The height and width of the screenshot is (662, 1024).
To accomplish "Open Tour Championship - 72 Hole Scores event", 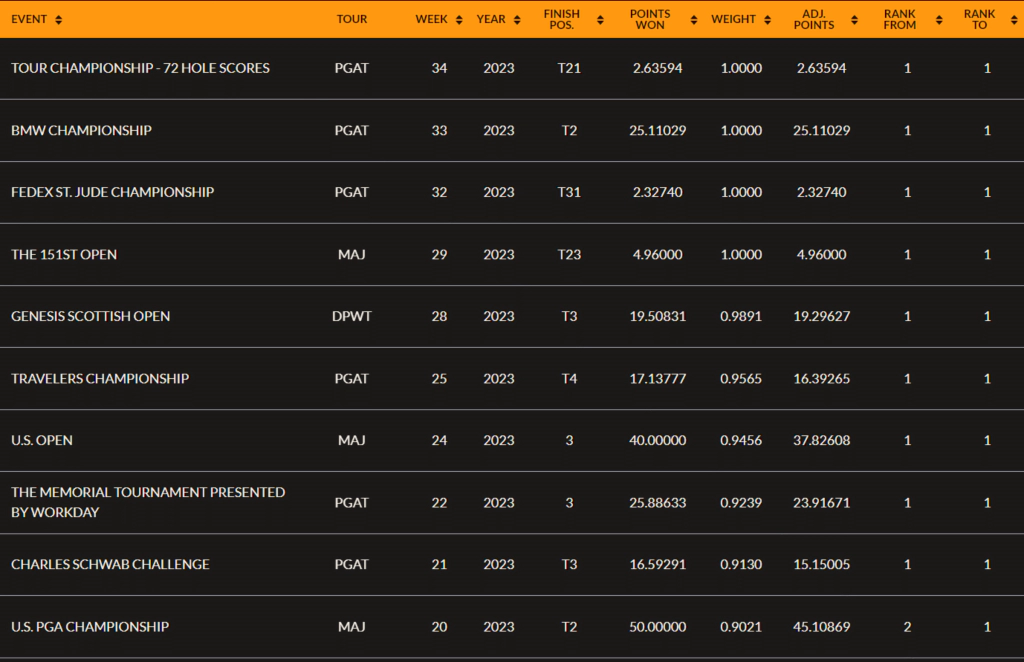I will 140,68.
